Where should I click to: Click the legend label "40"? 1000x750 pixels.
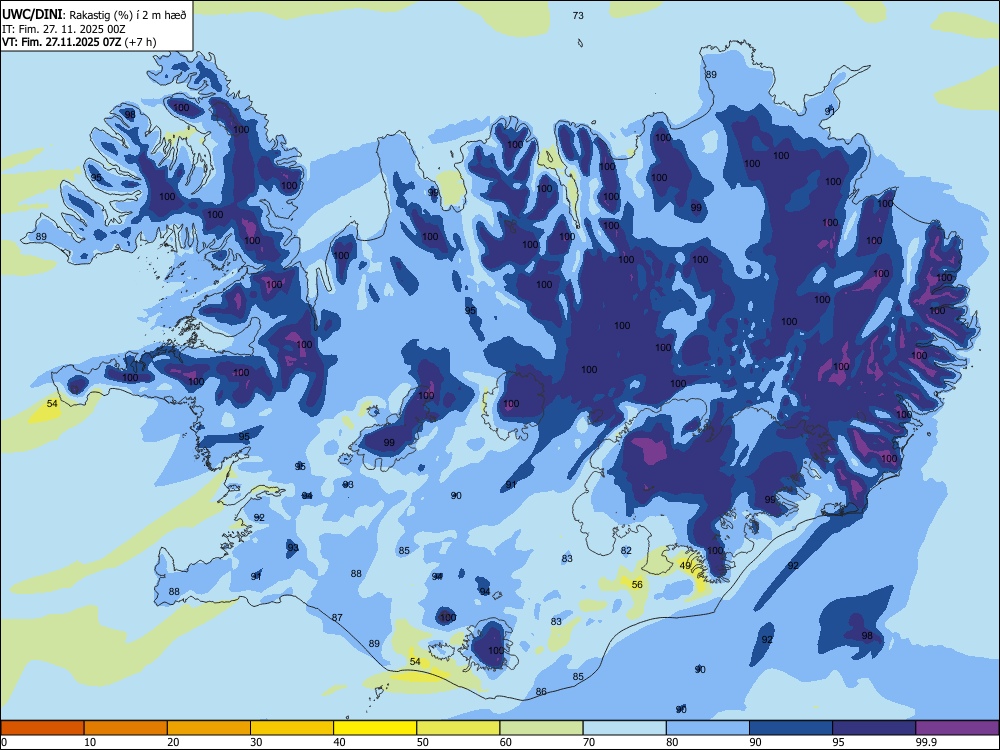(x=339, y=742)
